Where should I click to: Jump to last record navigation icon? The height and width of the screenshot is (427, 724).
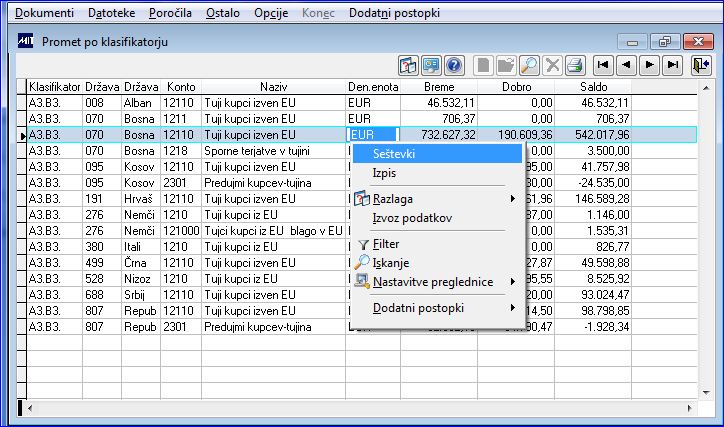coord(672,66)
